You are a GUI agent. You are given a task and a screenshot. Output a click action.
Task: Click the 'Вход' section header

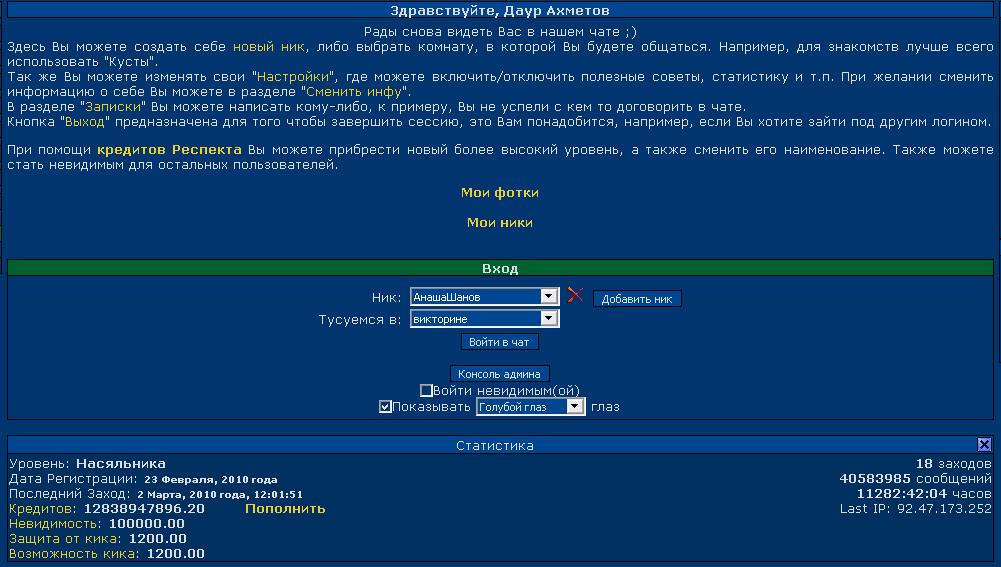click(x=500, y=268)
